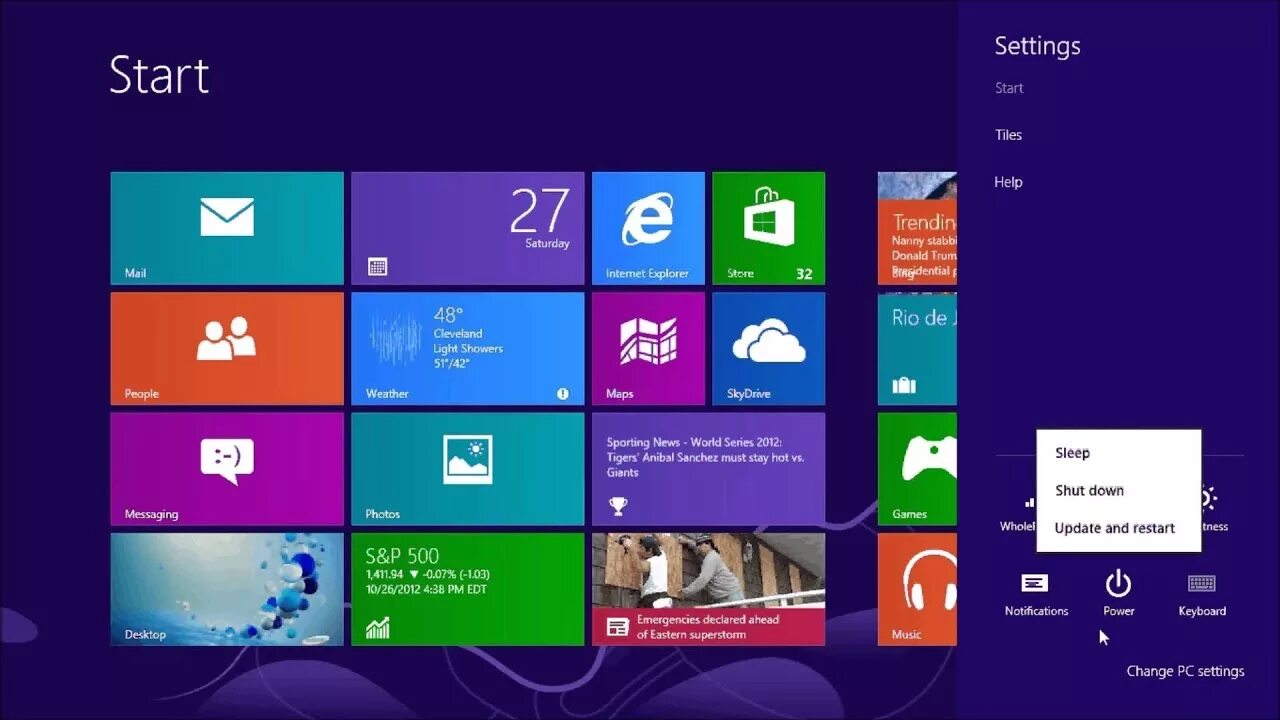The image size is (1280, 720).
Task: Open the SkyDrive tile
Action: point(768,348)
